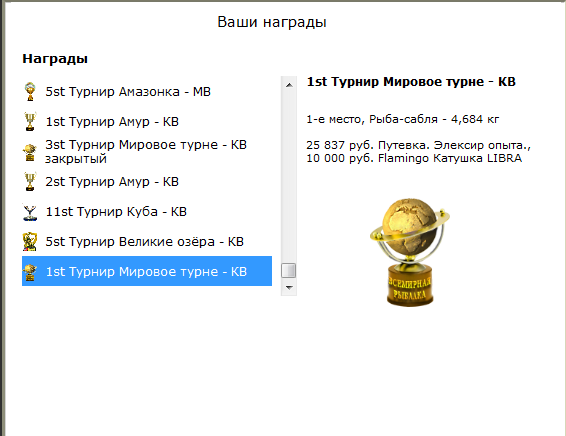Select 5st Турнир Великие озёра - КВ

(147, 241)
